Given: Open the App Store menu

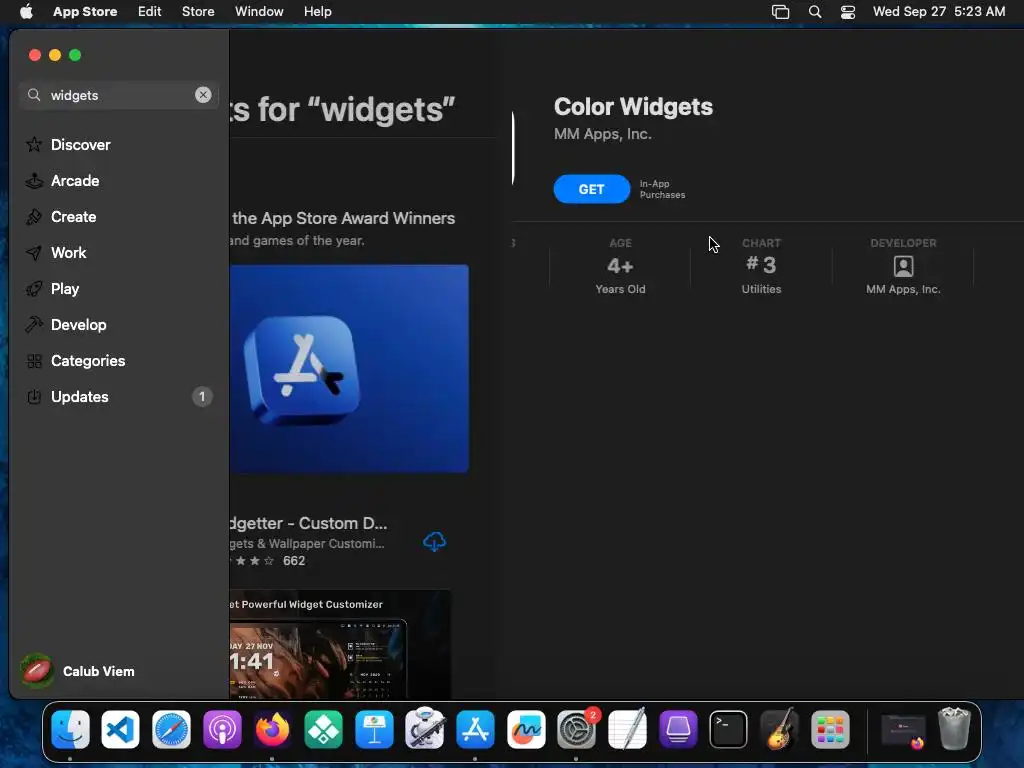Looking at the screenshot, I should 85,11.
